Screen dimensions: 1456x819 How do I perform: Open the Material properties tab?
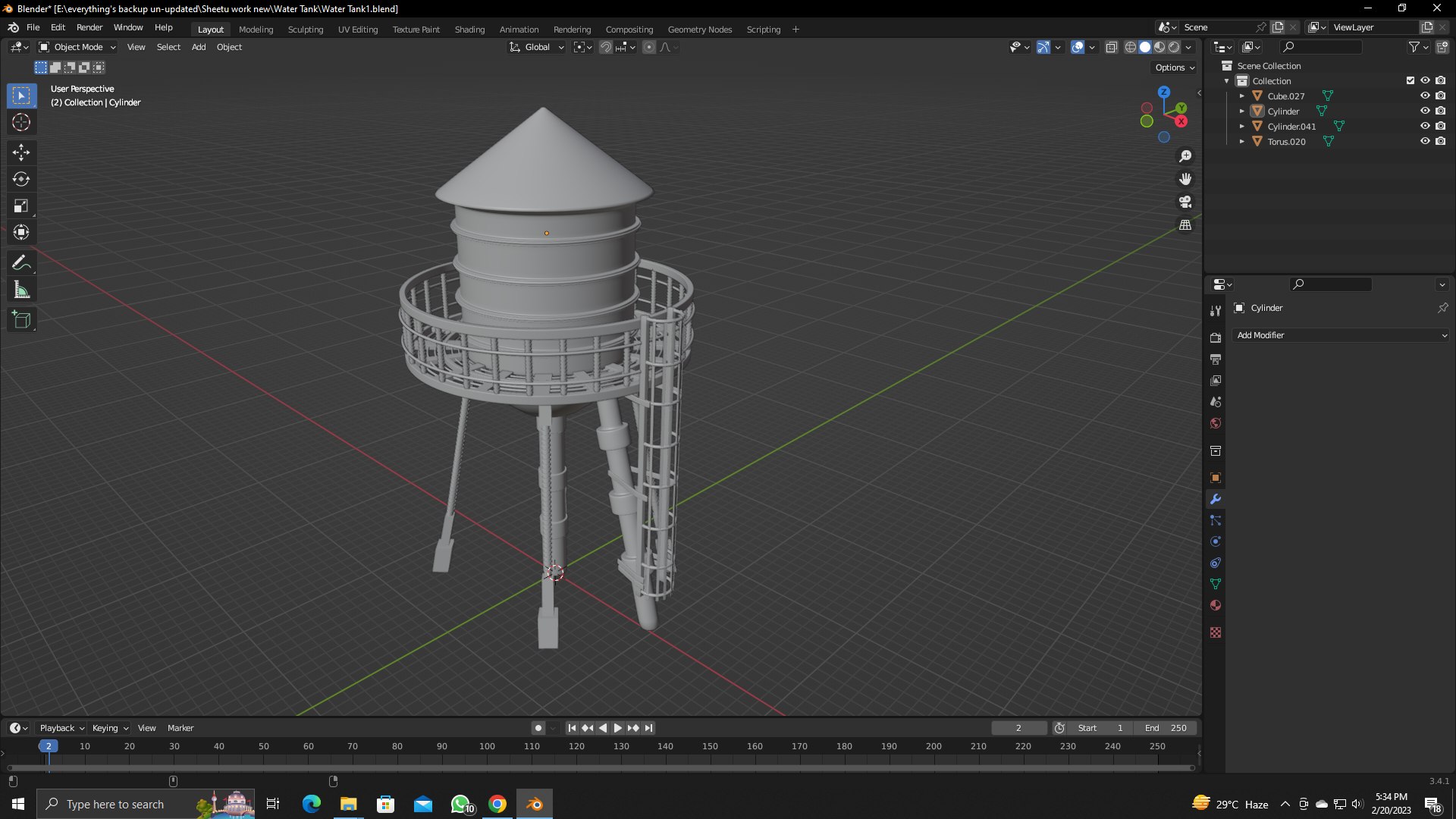pos(1216,605)
